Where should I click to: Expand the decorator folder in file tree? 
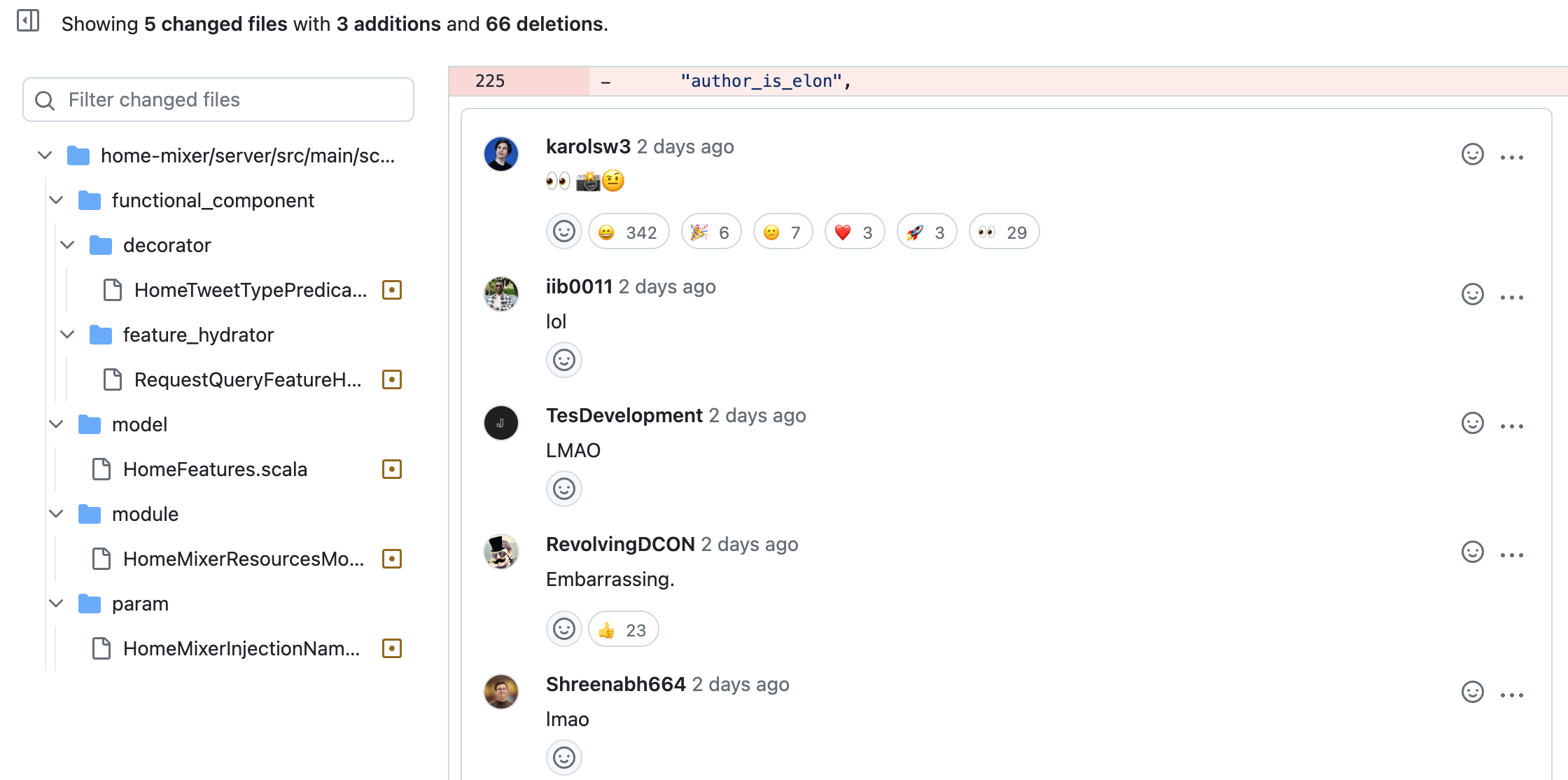click(65, 245)
